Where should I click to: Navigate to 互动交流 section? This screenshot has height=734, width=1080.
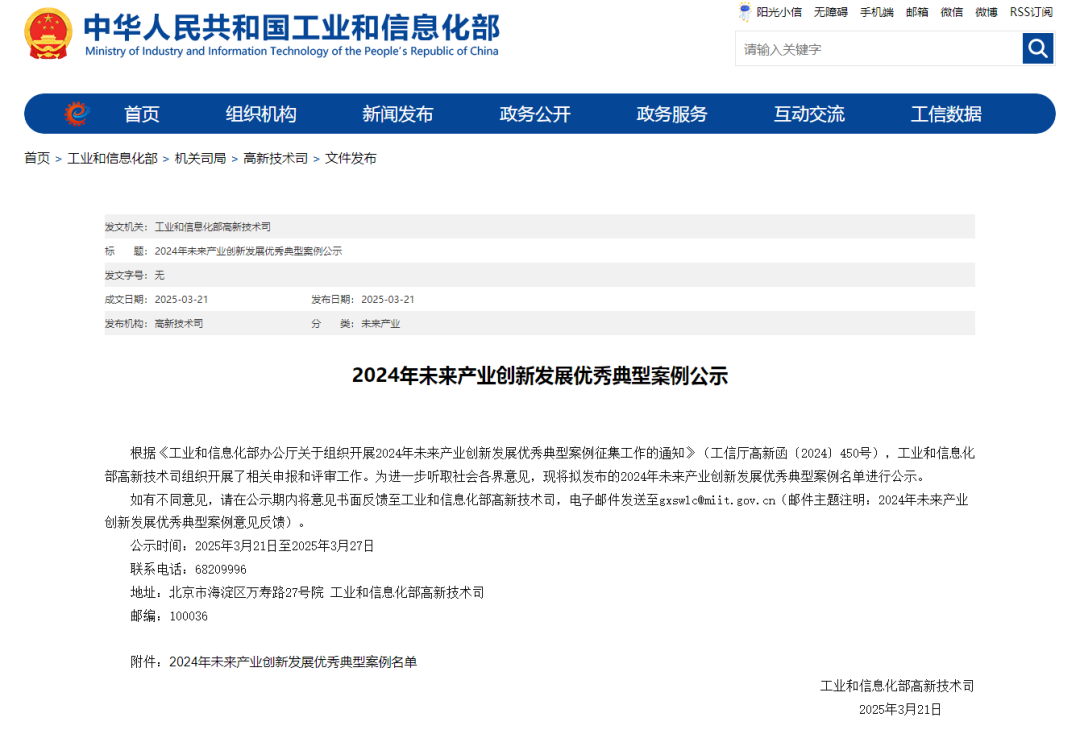pyautogui.click(x=808, y=114)
